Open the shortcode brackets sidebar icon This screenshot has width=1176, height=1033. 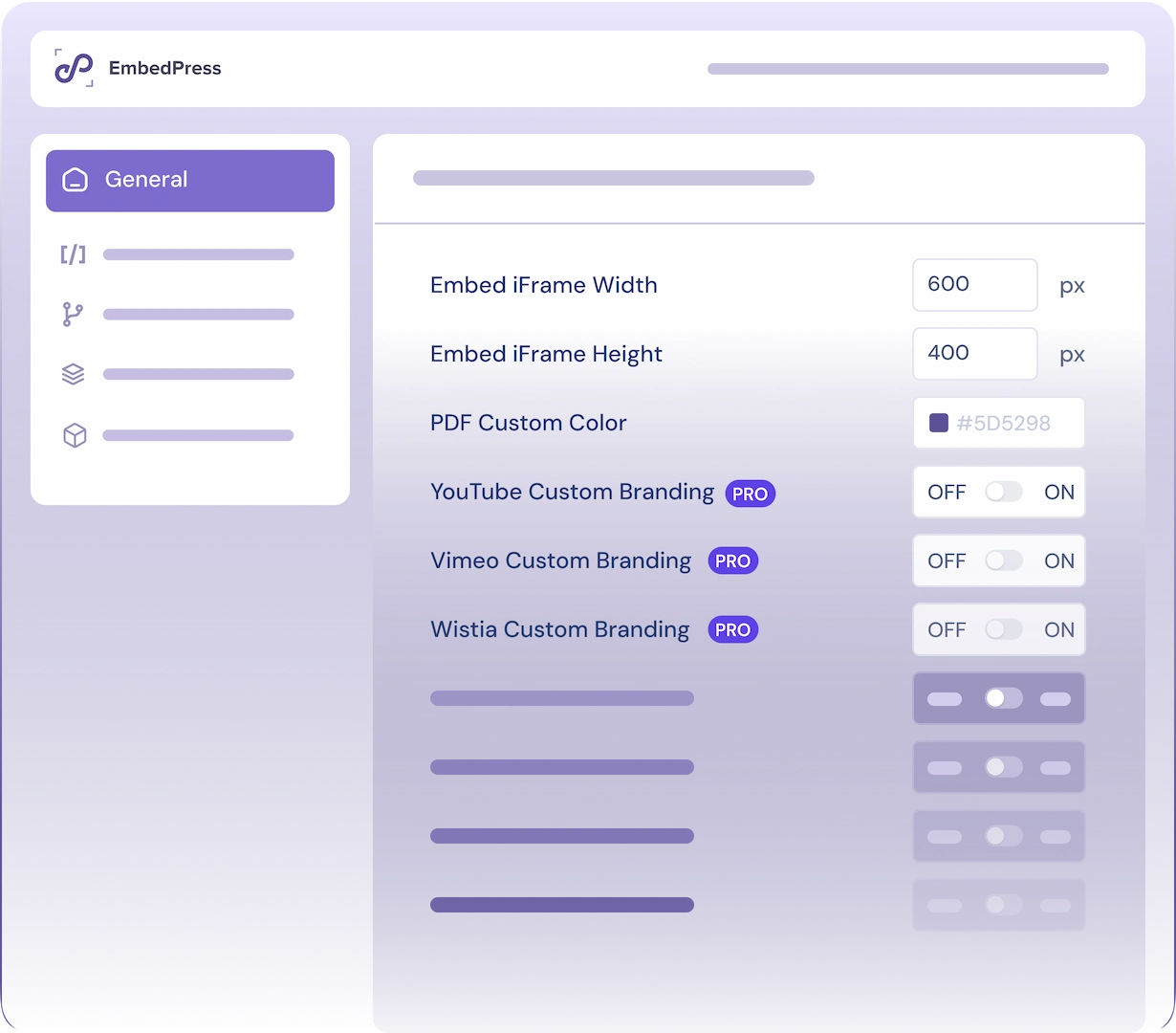[74, 254]
